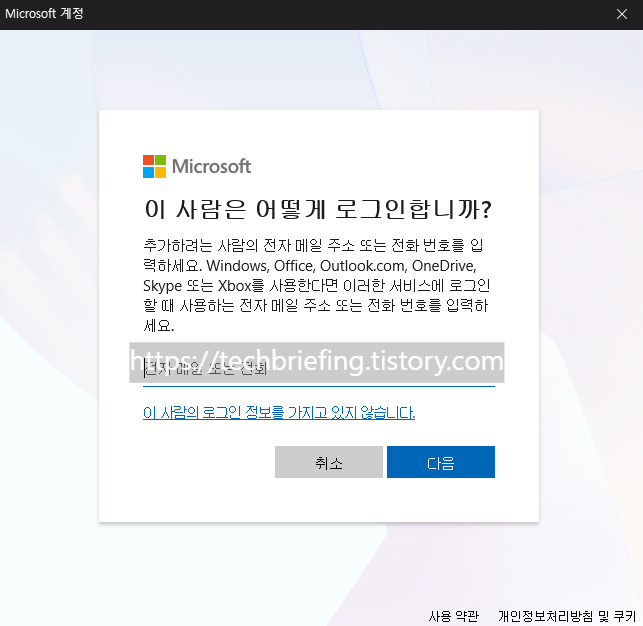The height and width of the screenshot is (626, 643).
Task: Click the 다음 next button
Action: [441, 462]
